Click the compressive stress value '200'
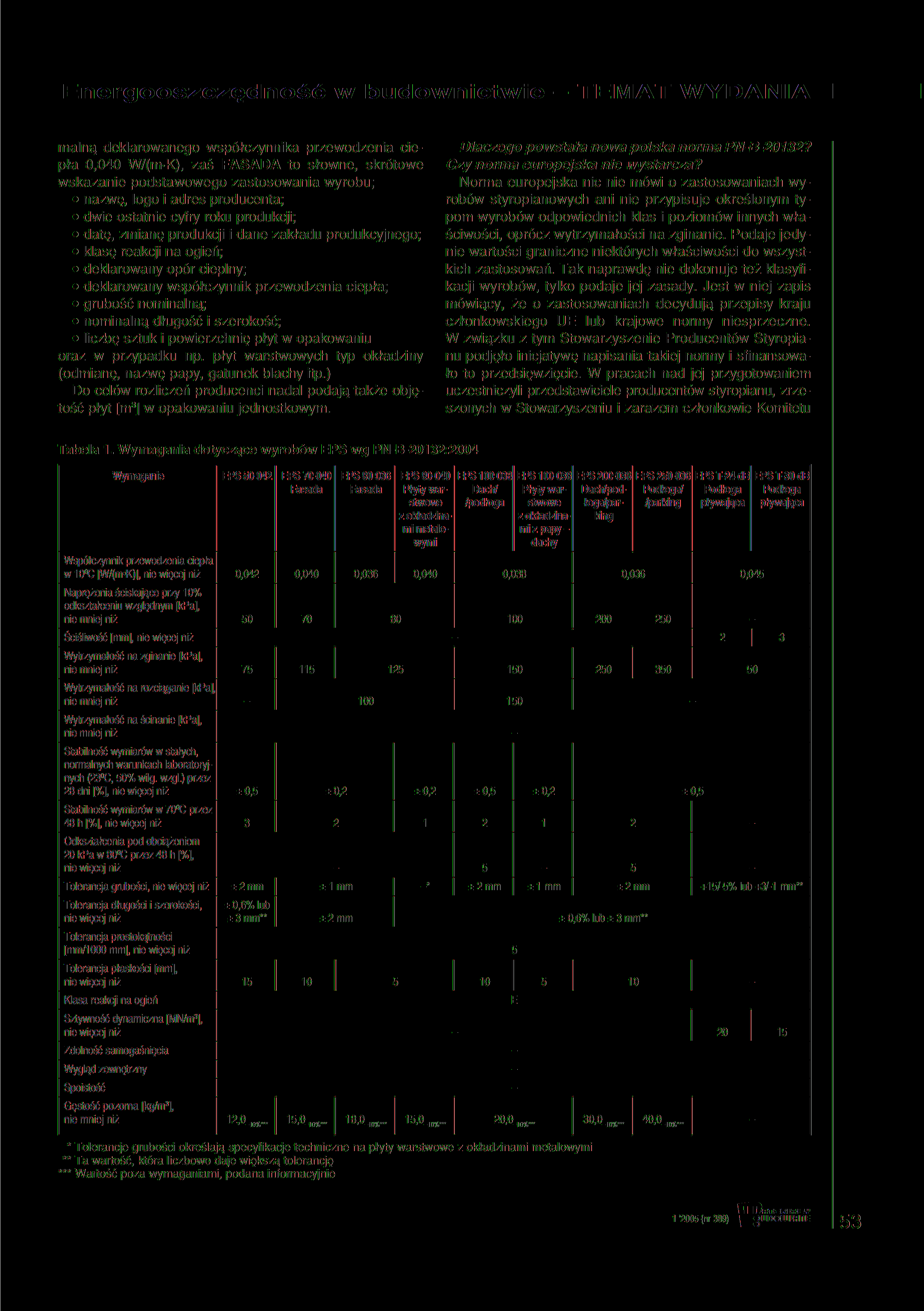Screen dimensions: 924x1311 pyautogui.click(x=603, y=620)
